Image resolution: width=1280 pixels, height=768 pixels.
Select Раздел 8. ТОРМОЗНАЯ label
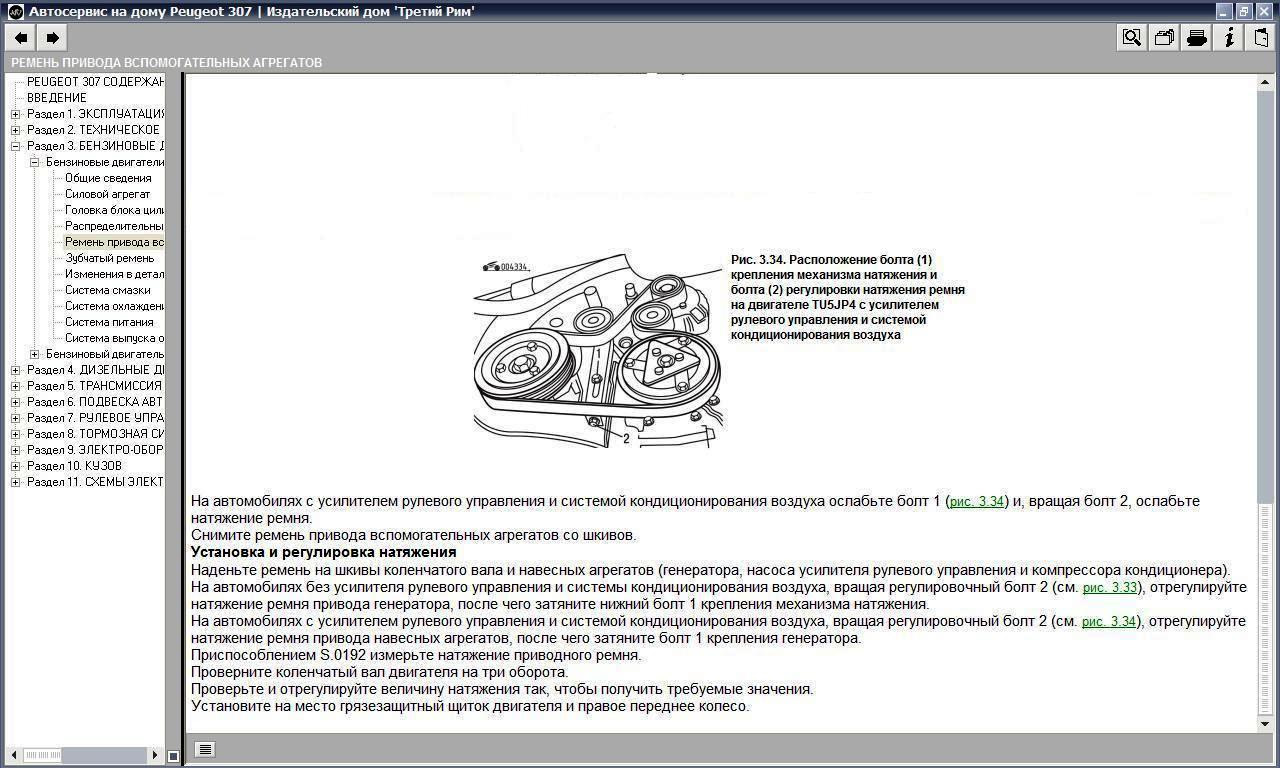coord(95,434)
